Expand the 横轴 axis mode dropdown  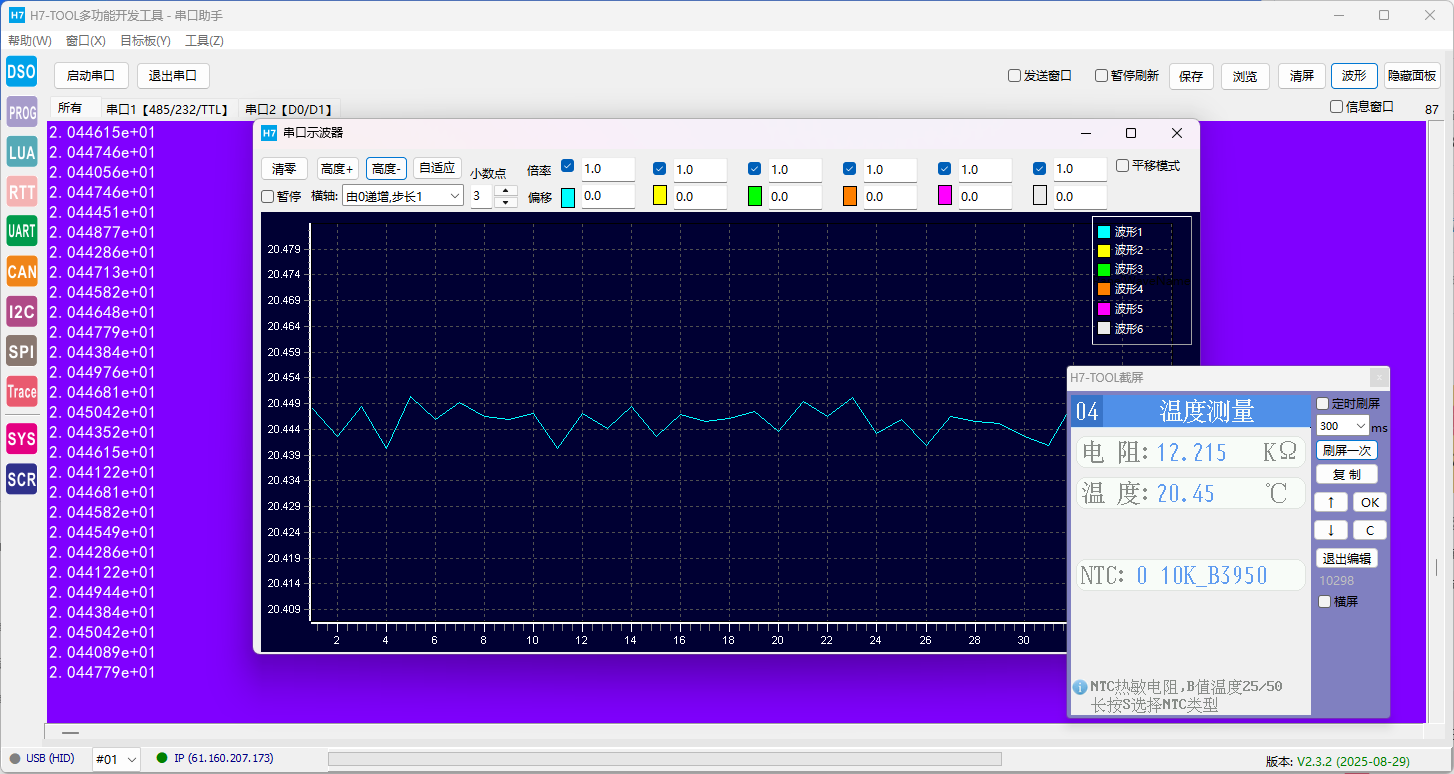[x=402, y=196]
